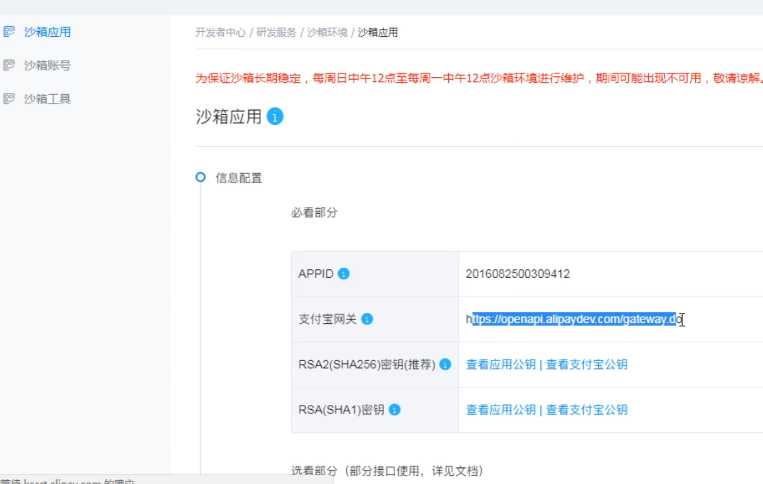This screenshot has height=484, width=763.
Task: Click the red maintenance notice text
Action: [479, 78]
